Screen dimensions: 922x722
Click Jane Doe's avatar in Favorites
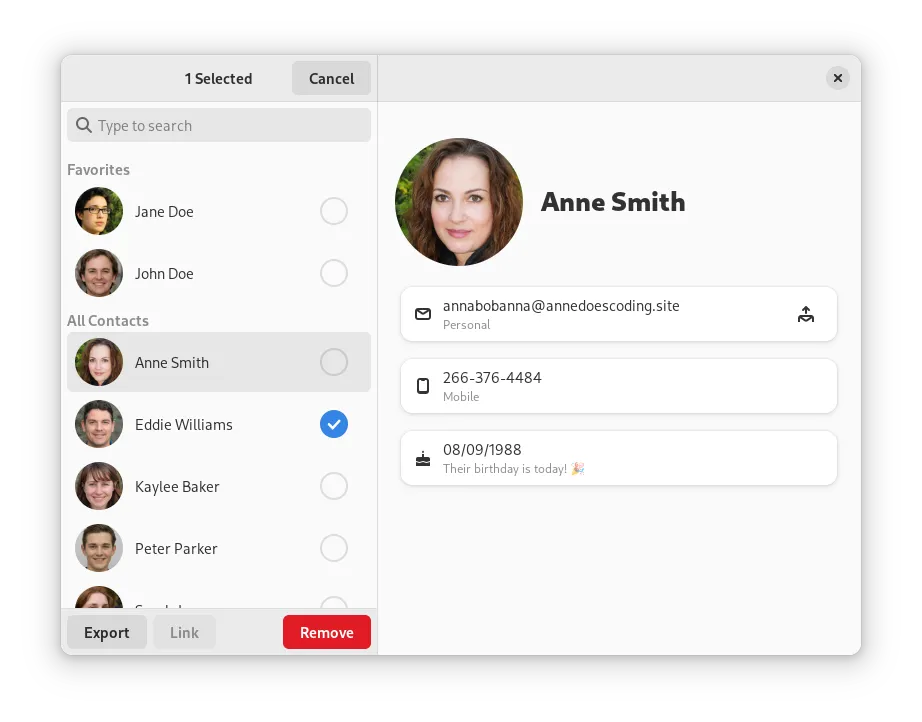pyautogui.click(x=99, y=212)
